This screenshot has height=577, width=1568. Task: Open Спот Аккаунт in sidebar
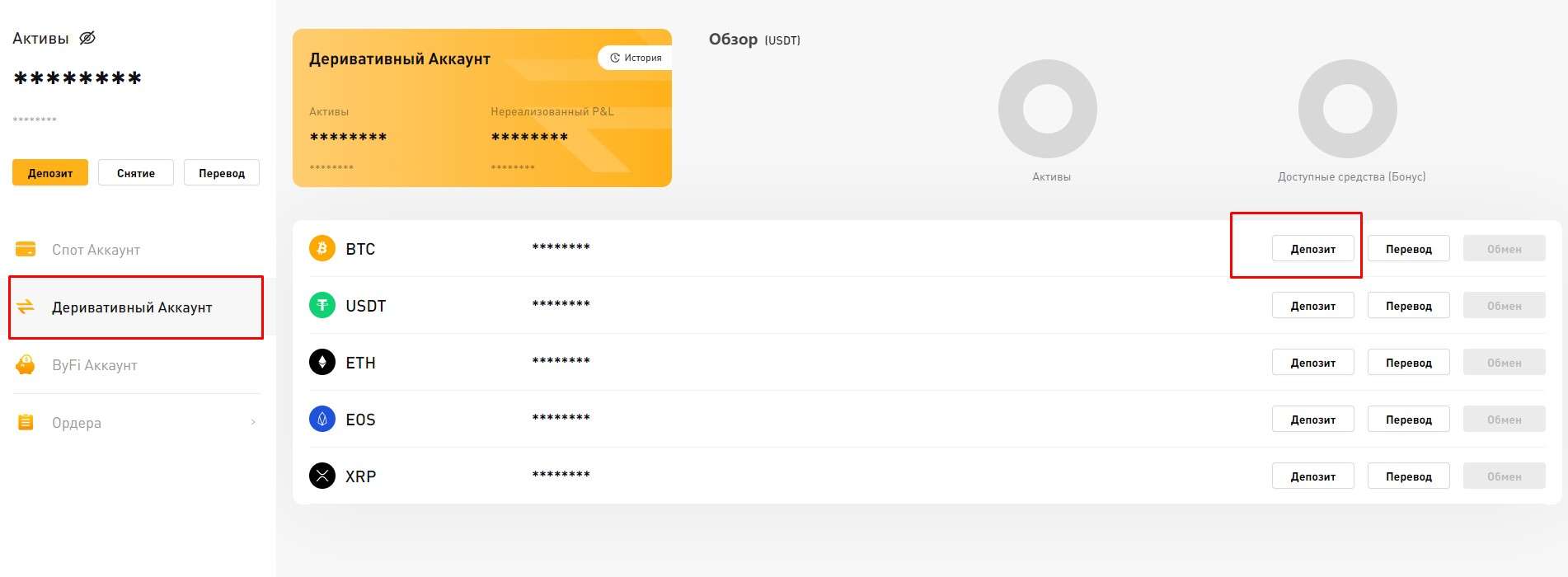[x=136, y=249]
